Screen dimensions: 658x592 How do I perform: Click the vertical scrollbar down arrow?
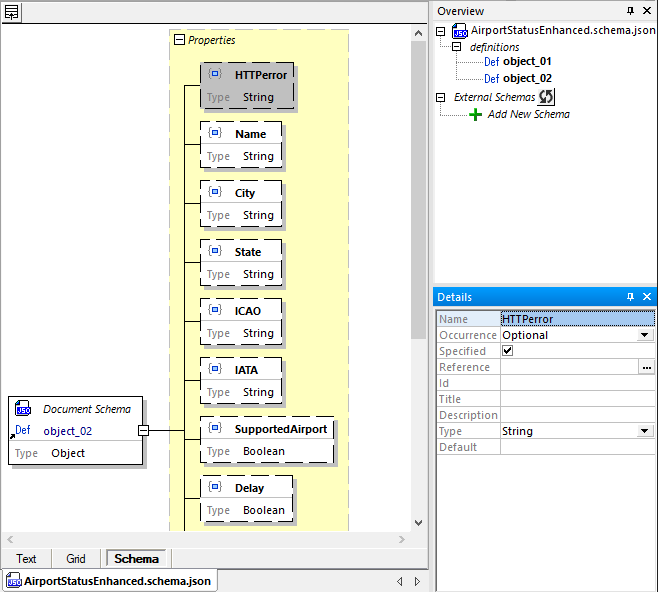[x=419, y=522]
